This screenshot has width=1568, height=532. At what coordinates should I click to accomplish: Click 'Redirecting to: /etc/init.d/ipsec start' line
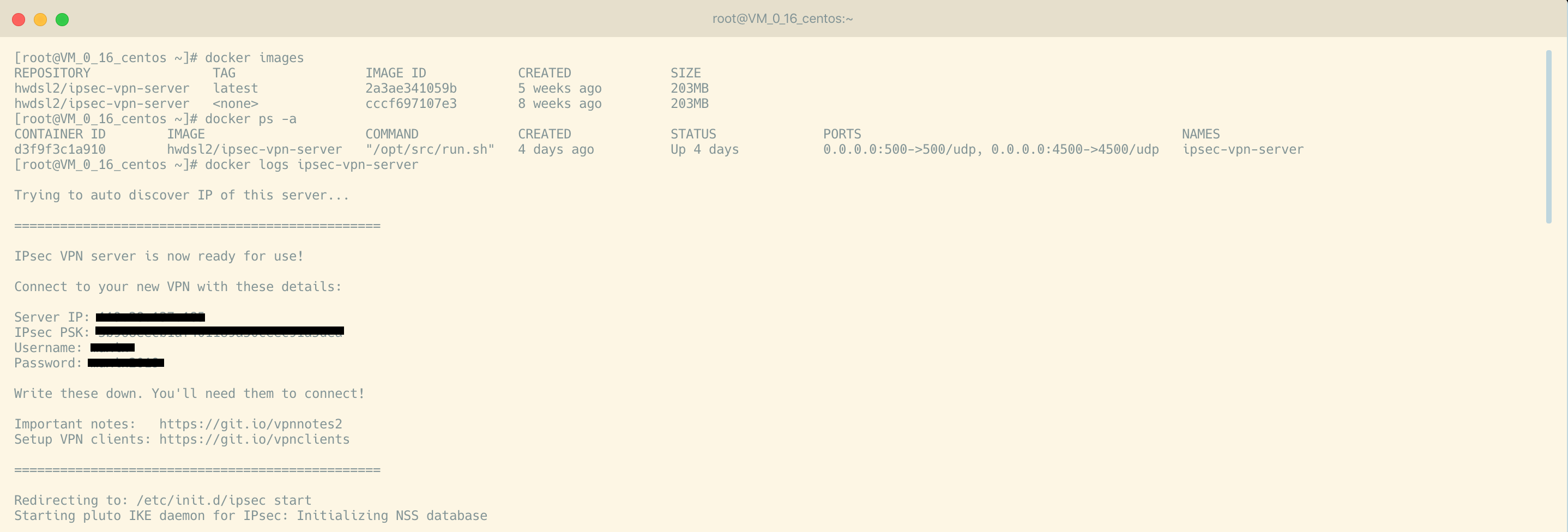[163, 500]
